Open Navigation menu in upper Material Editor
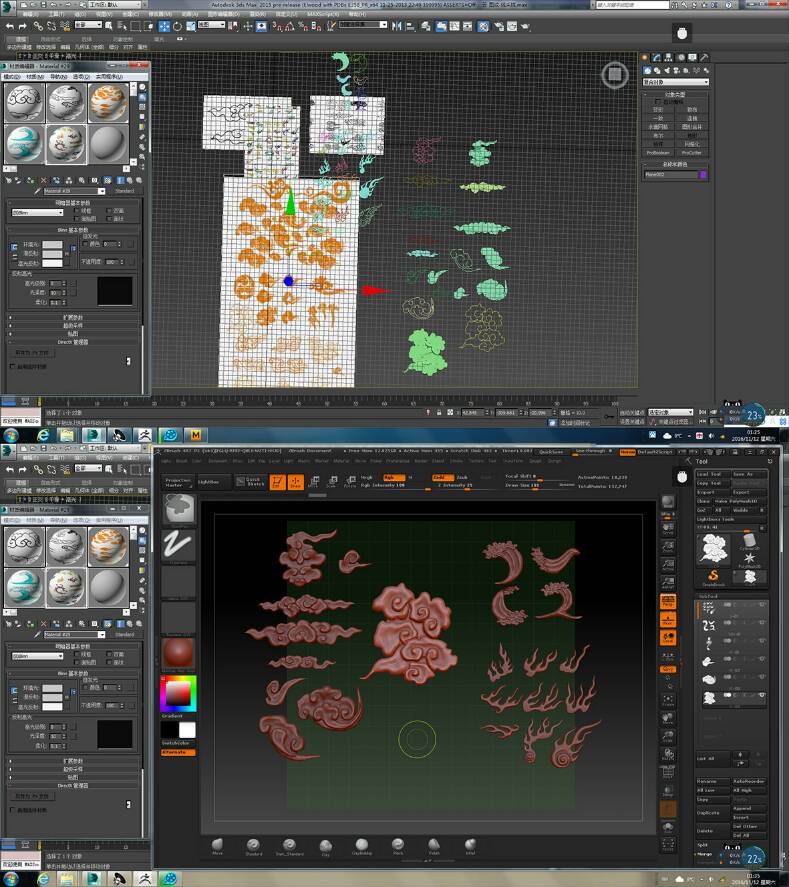 (58, 77)
